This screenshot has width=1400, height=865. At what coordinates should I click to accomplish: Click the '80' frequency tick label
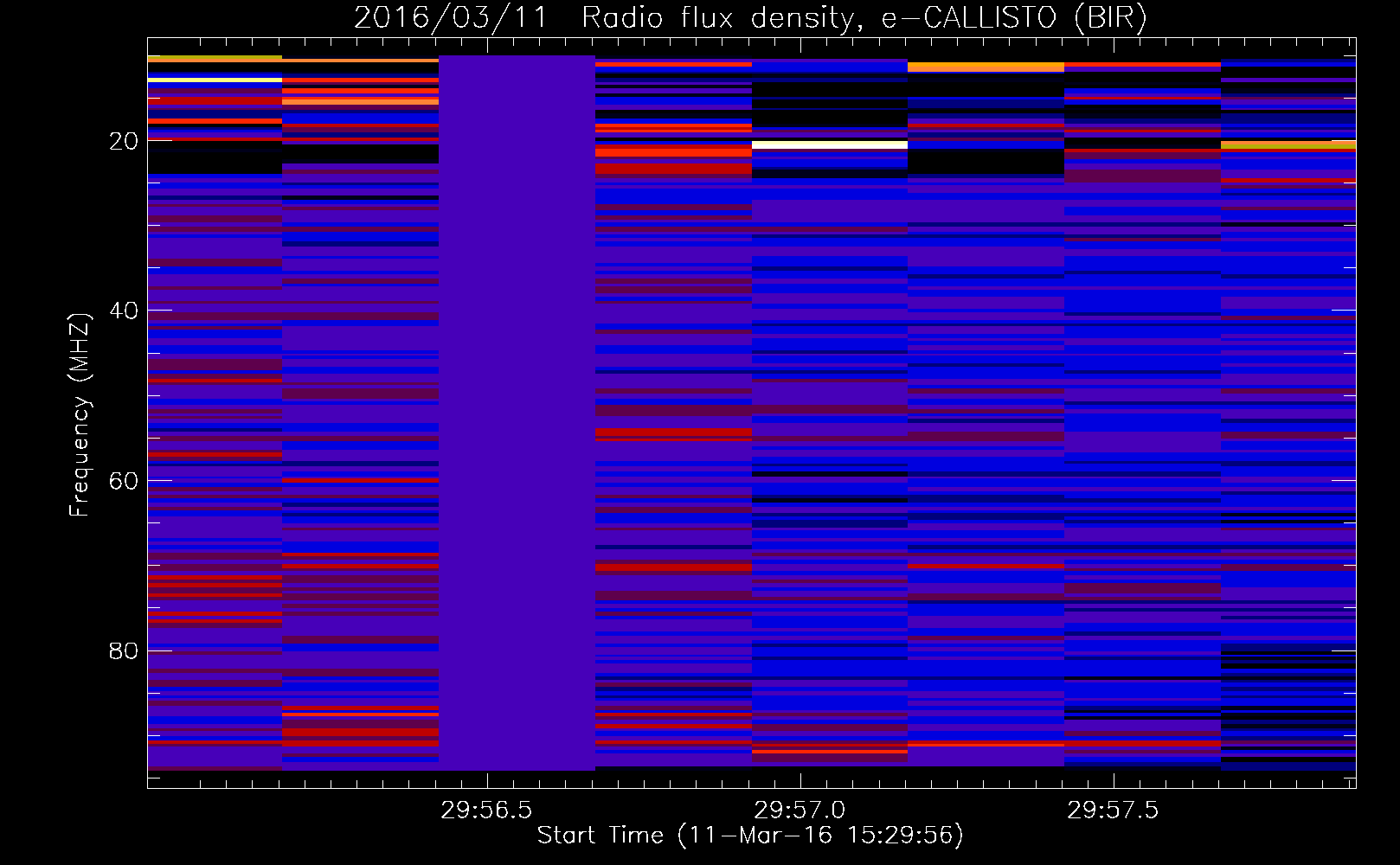click(x=124, y=650)
